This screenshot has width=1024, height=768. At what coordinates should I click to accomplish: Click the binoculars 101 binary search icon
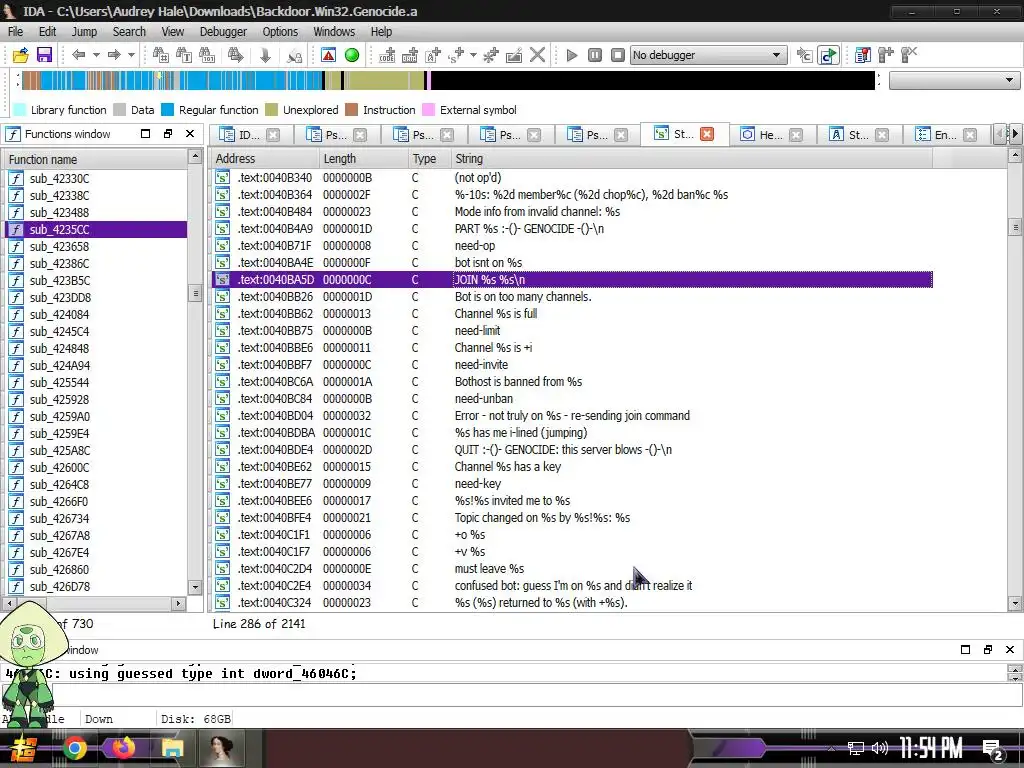[207, 56]
